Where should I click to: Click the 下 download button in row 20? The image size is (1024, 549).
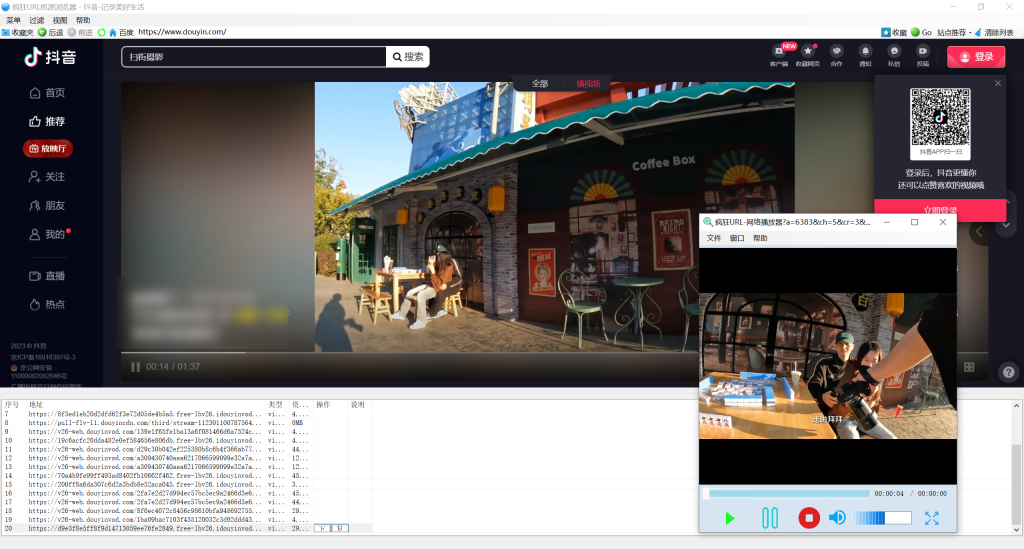(323, 528)
